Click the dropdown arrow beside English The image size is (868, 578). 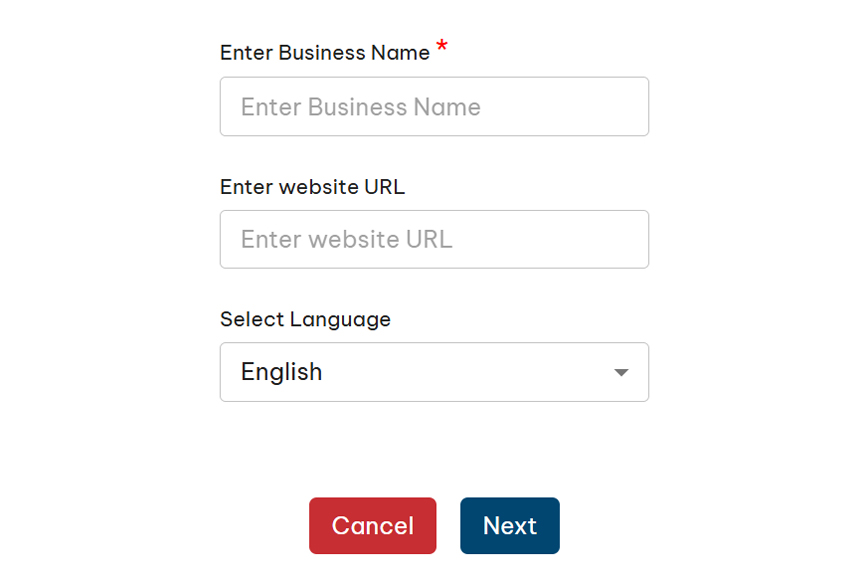click(x=621, y=372)
